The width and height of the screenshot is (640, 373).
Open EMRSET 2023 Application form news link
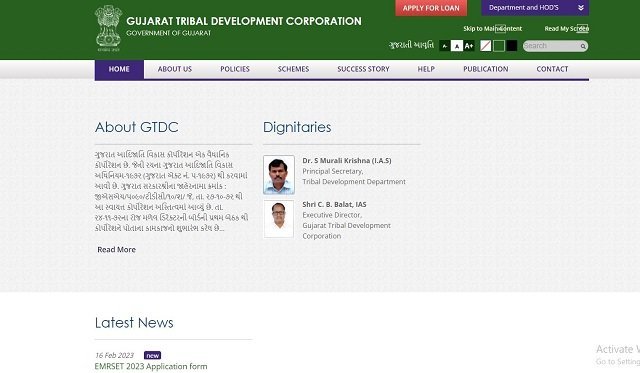[x=151, y=366]
